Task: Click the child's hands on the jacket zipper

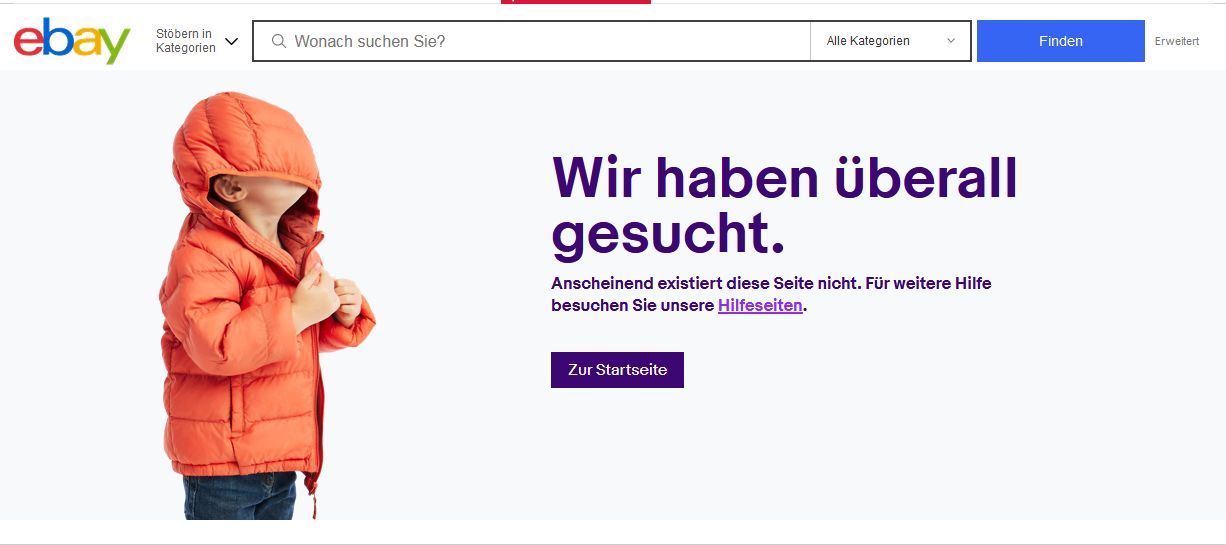Action: [x=325, y=295]
